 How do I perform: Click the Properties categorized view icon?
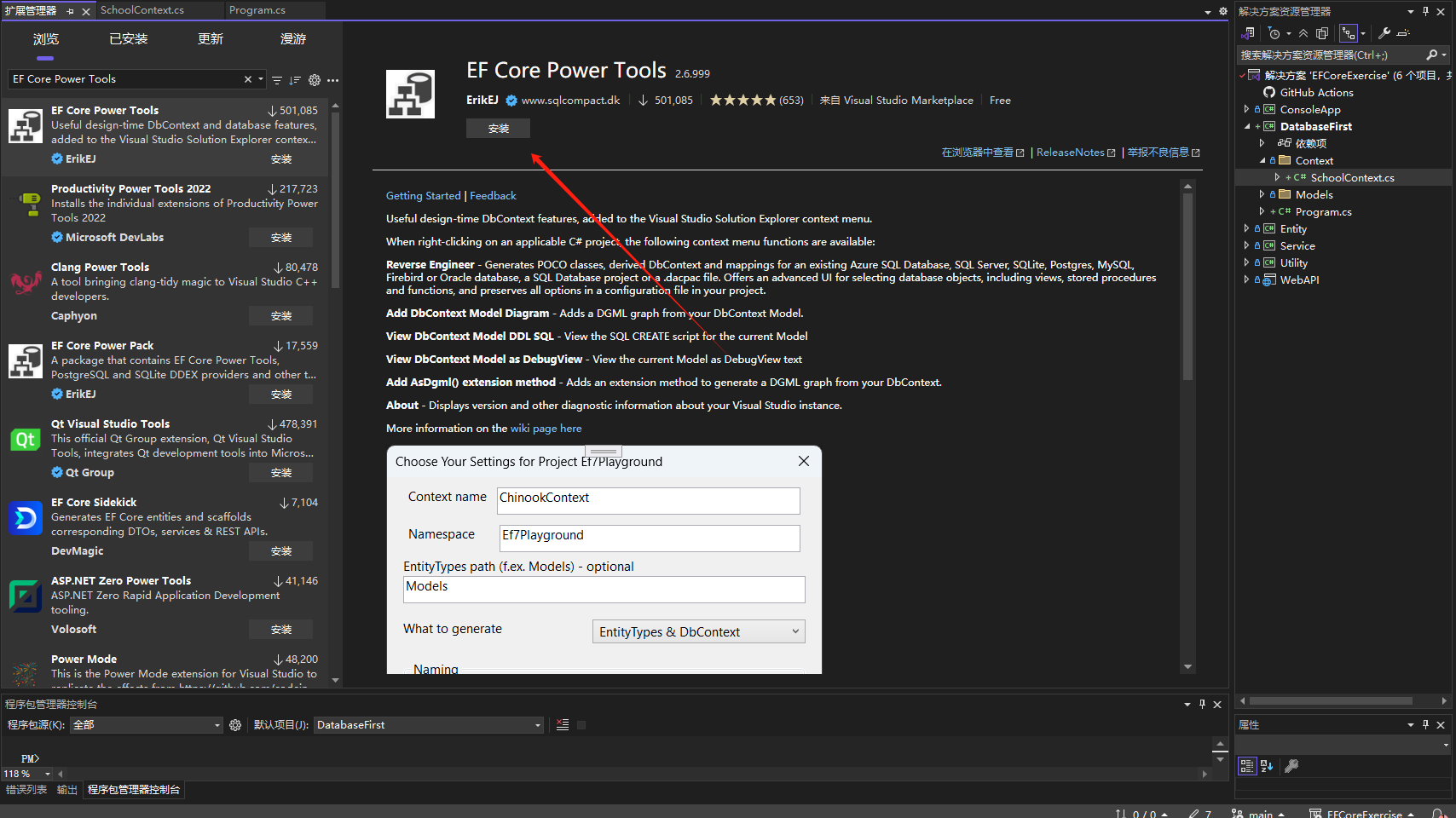pyautogui.click(x=1247, y=766)
